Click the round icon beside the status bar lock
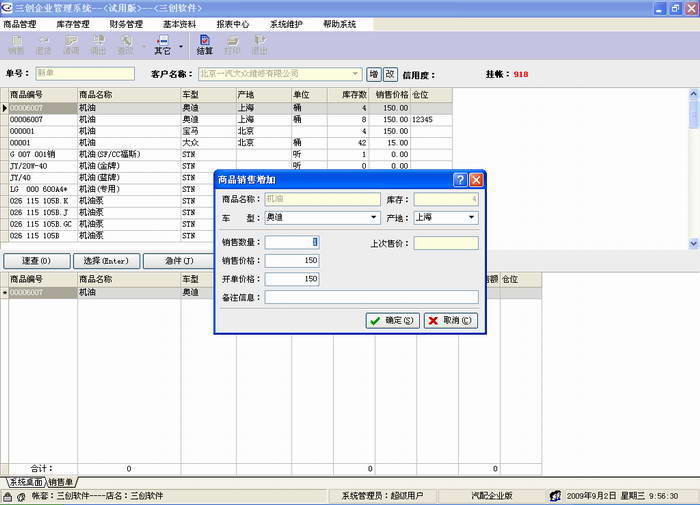 coord(21,496)
